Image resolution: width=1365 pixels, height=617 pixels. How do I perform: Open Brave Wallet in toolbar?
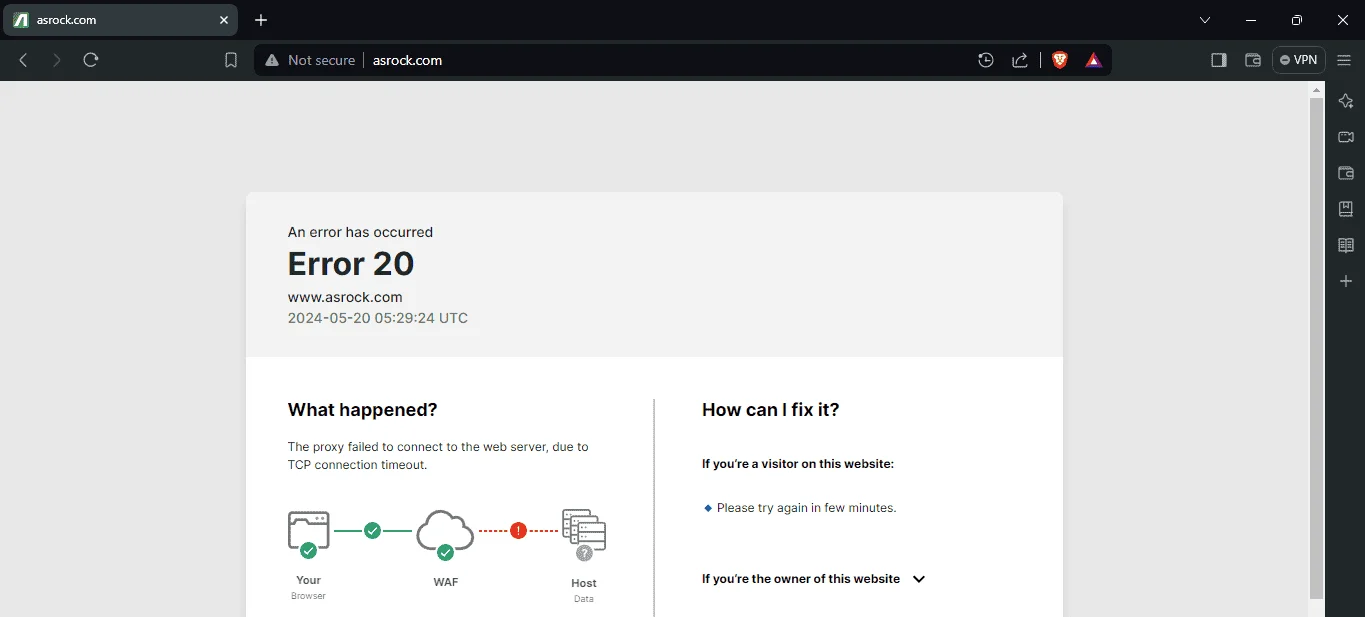pos(1252,60)
